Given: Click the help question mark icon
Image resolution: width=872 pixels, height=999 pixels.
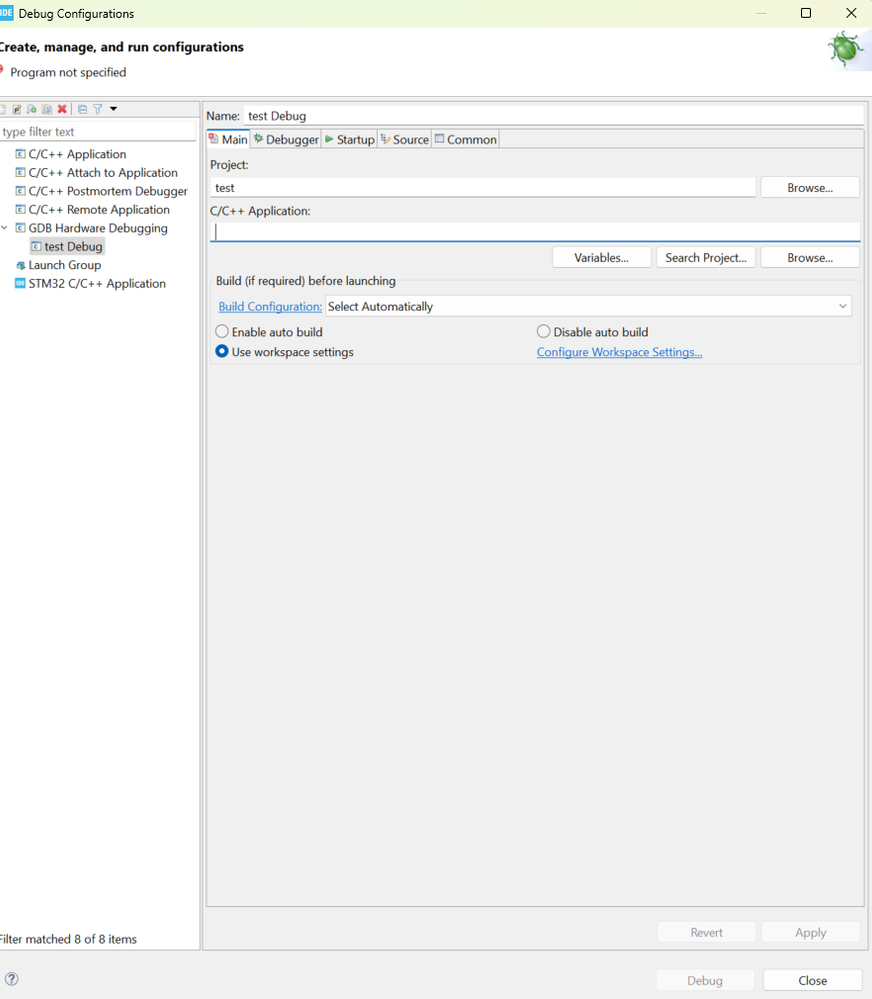Looking at the screenshot, I should [x=11, y=979].
